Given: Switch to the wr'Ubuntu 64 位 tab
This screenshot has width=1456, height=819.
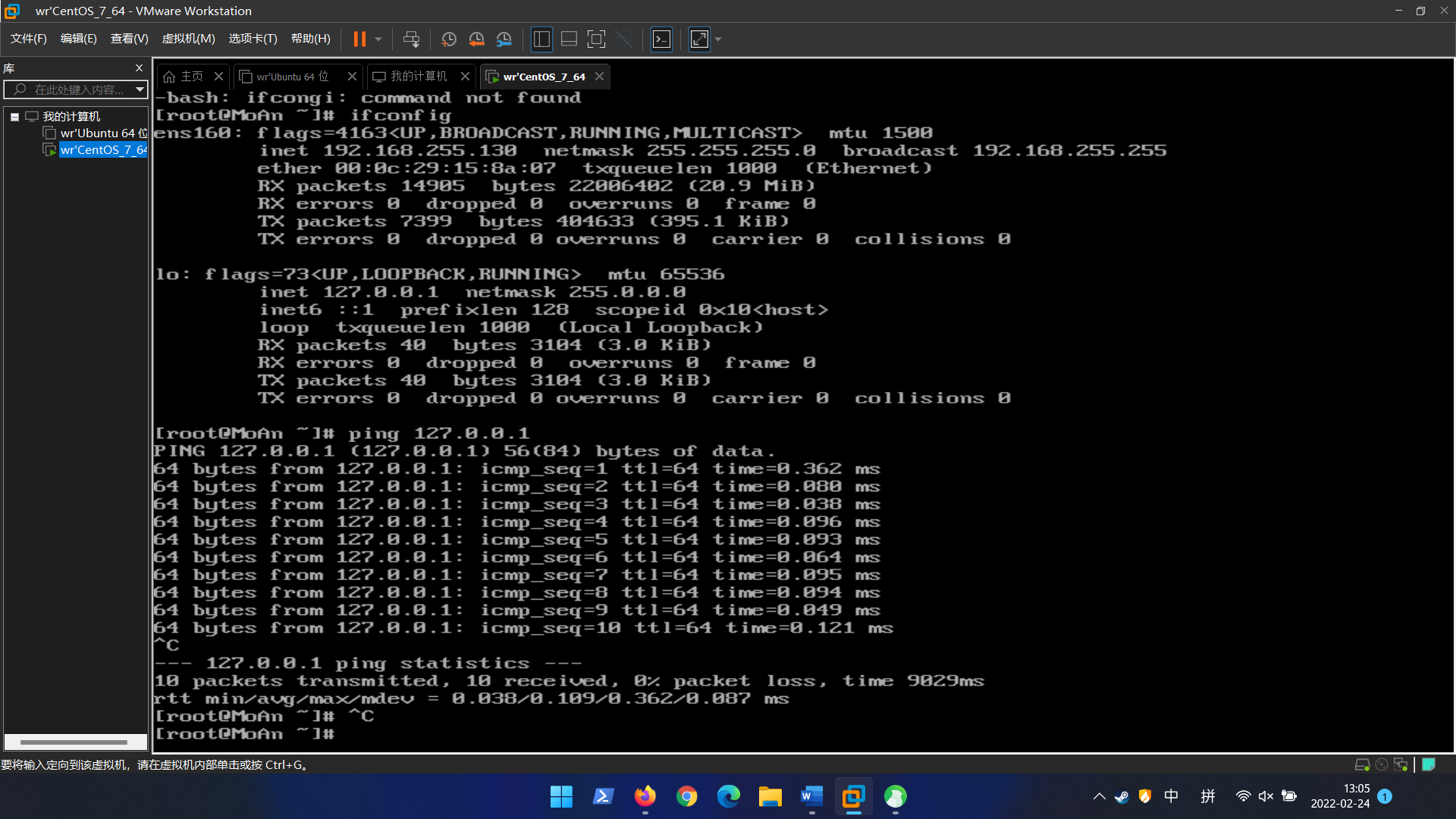Looking at the screenshot, I should click(292, 77).
